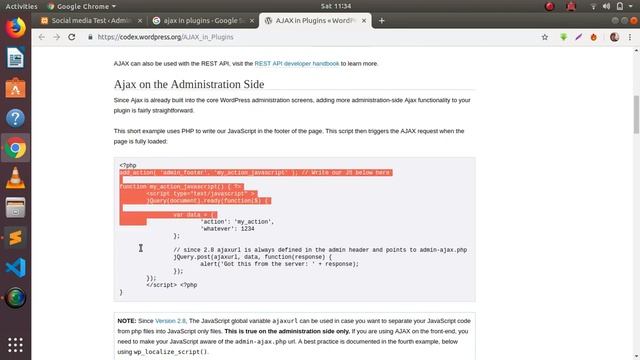This screenshot has width=640, height=360.
Task: Click the '</script> <?php' code line
Action: pyautogui.click(x=172, y=285)
